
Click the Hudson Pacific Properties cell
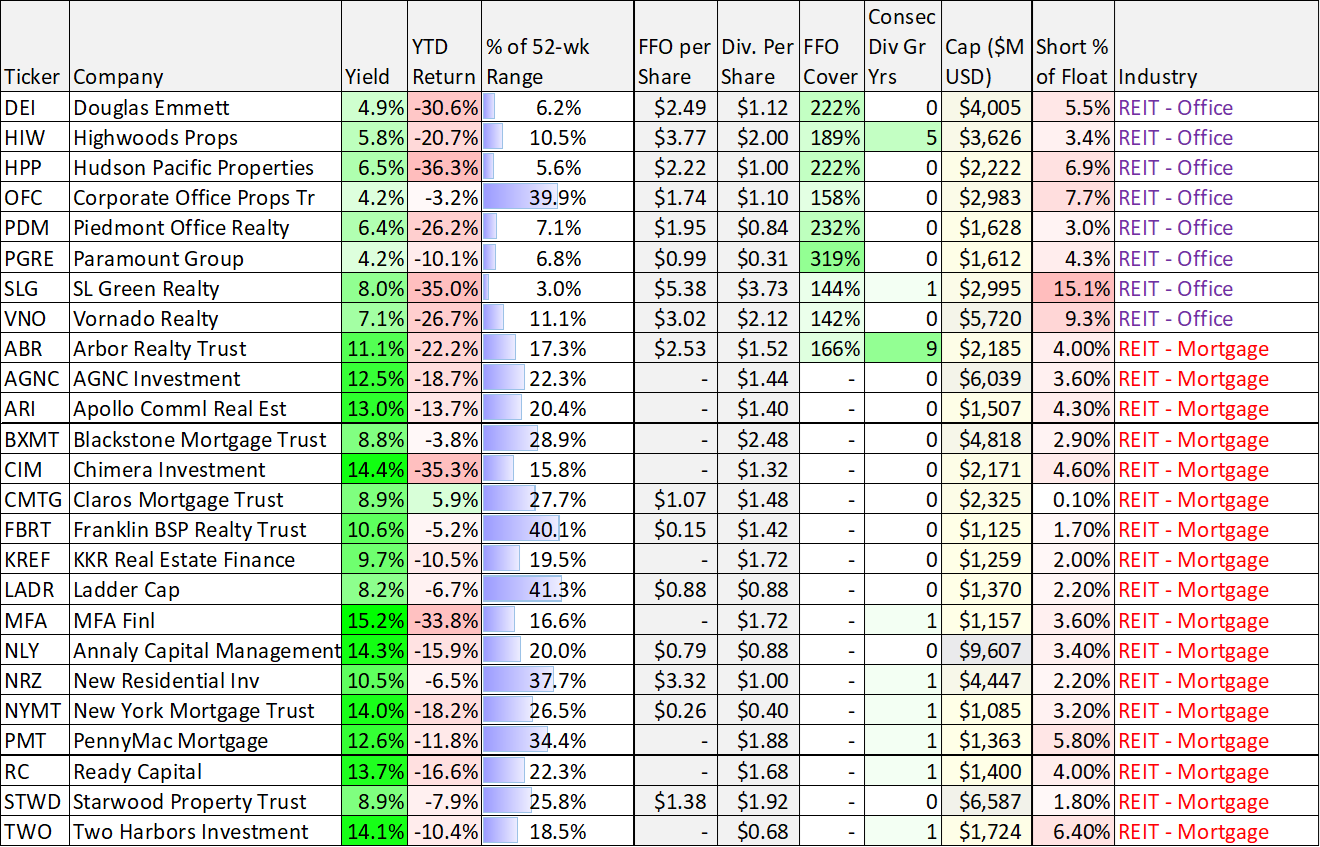click(205, 168)
